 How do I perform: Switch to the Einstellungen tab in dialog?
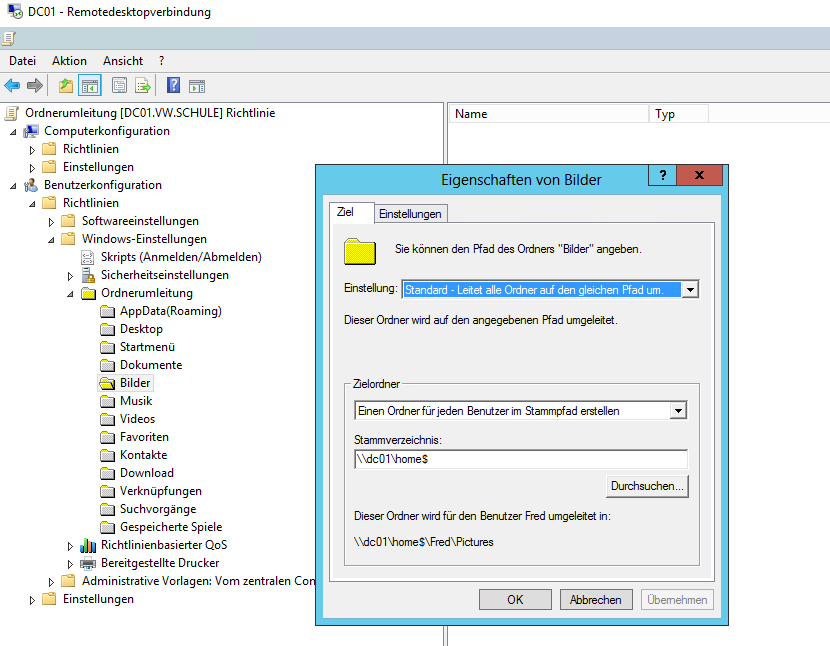pos(410,214)
